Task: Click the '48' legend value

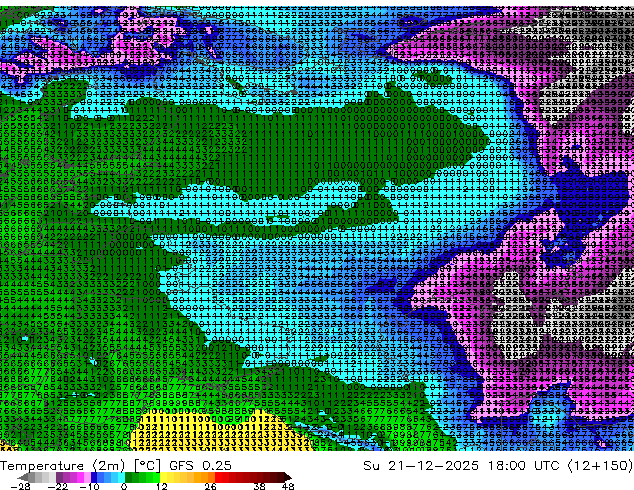Action: click(288, 486)
